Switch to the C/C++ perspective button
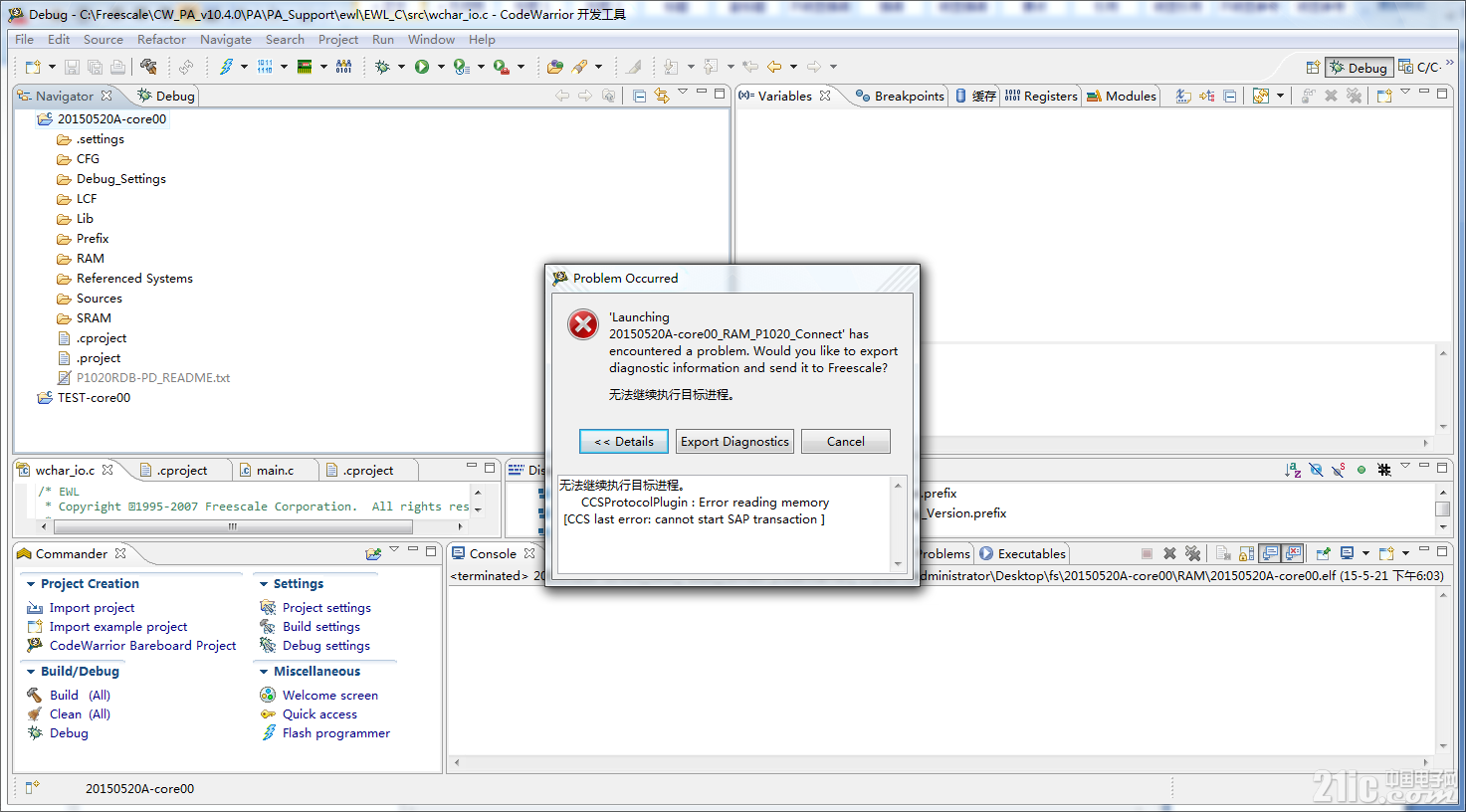The image size is (1466, 812). point(1420,67)
